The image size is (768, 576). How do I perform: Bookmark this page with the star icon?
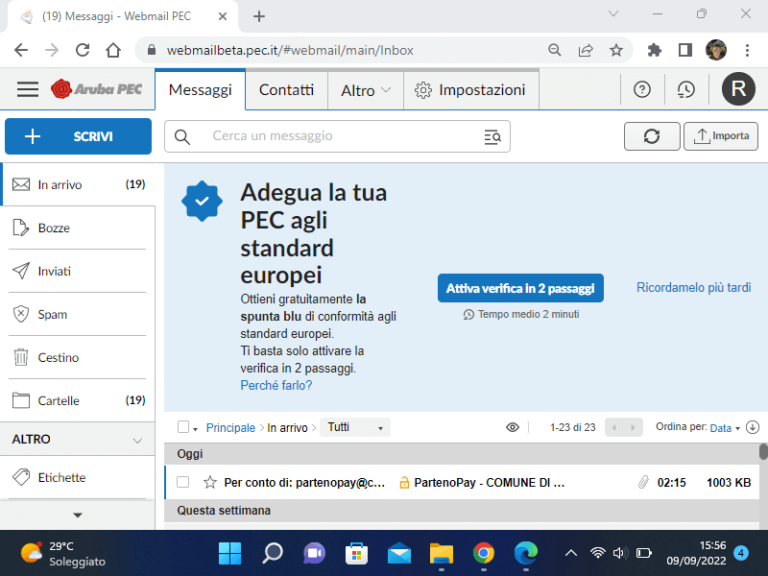click(x=616, y=50)
